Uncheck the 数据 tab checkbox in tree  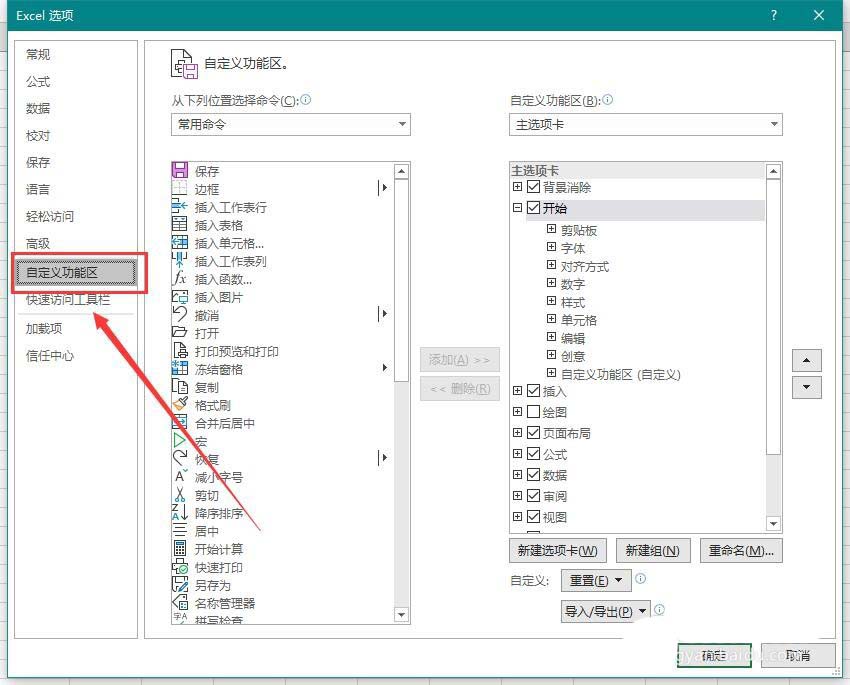click(533, 475)
